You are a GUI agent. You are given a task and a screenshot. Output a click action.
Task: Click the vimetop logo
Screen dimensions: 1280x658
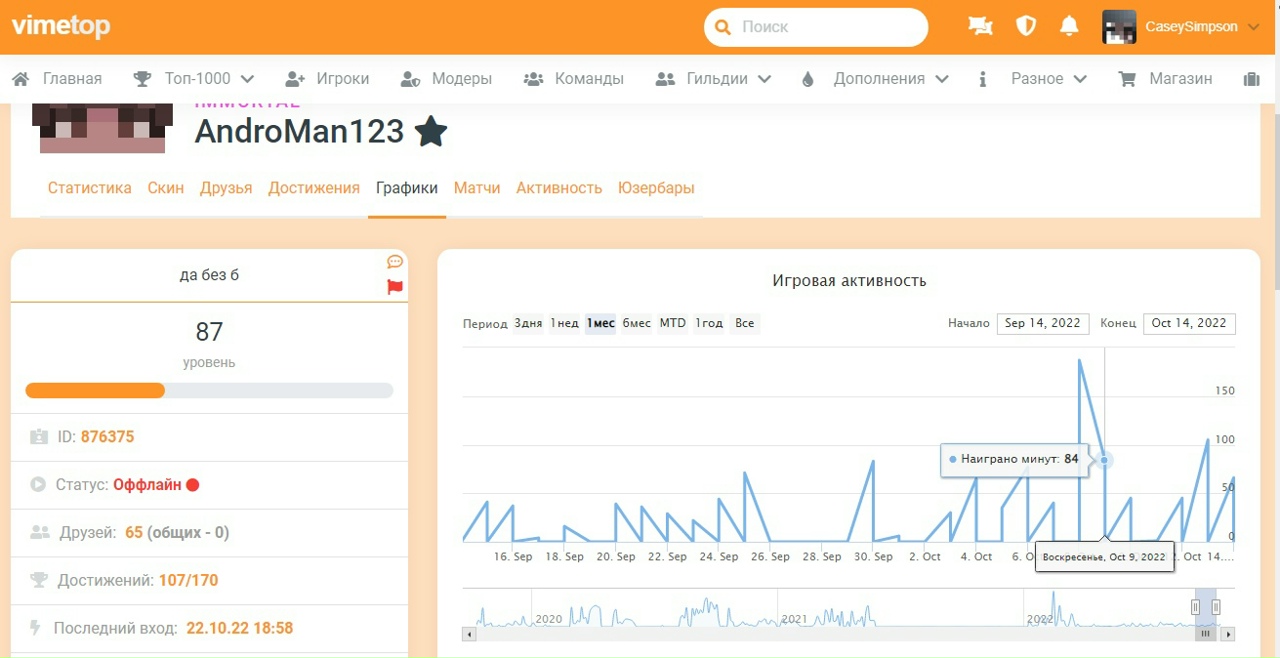(x=61, y=27)
